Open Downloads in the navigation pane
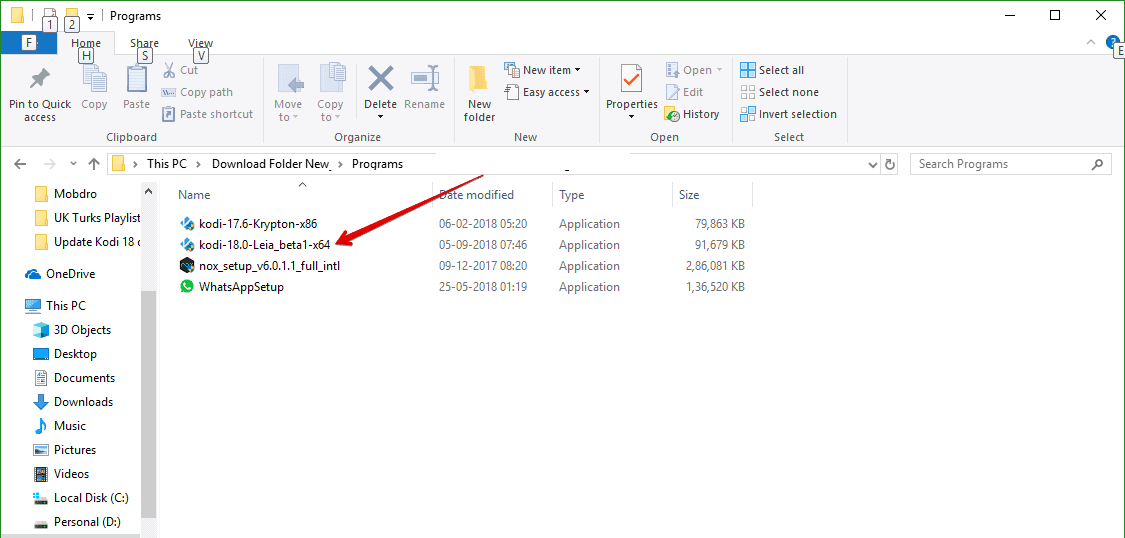This screenshot has width=1125, height=538. pos(83,402)
